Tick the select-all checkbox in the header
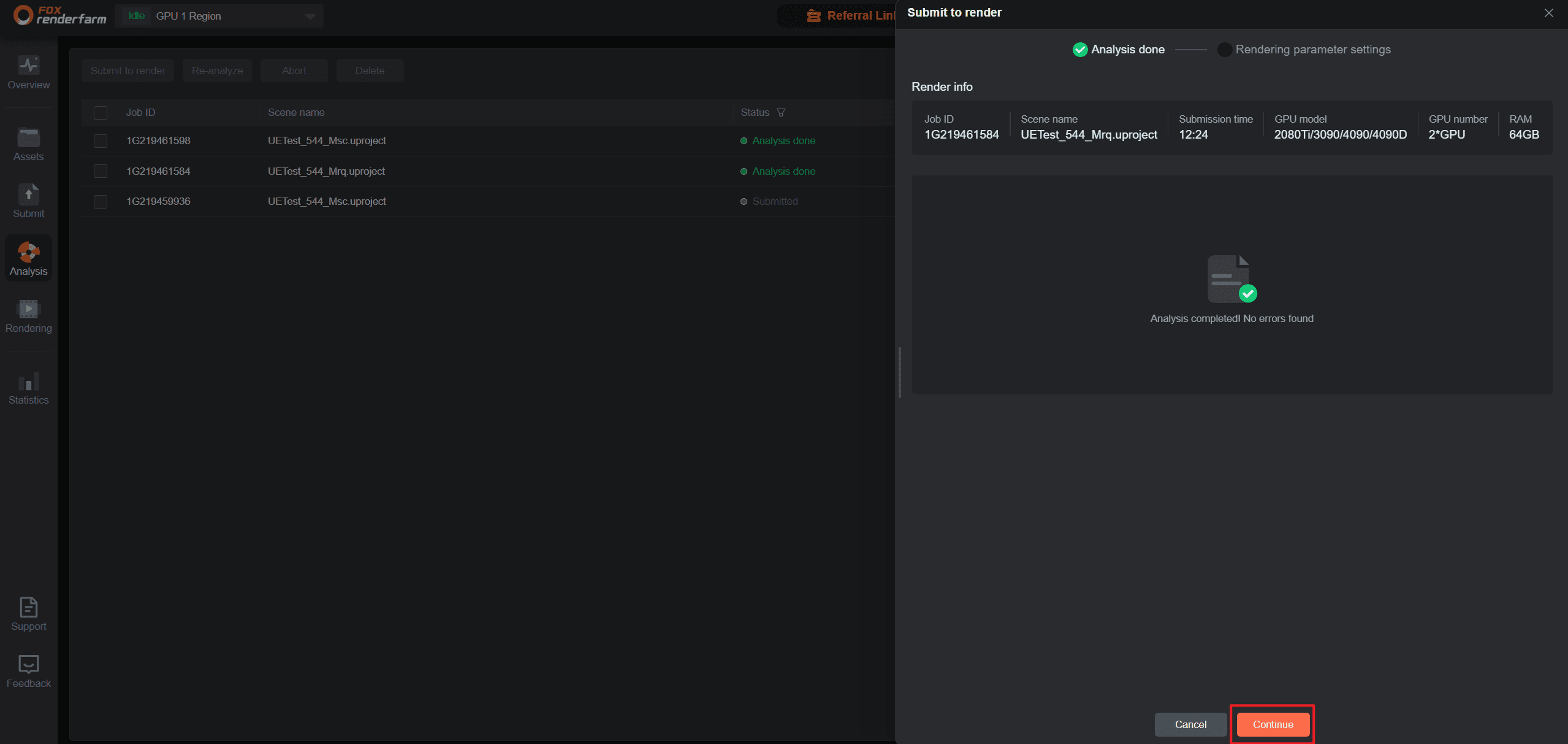The width and height of the screenshot is (1568, 744). tap(101, 113)
